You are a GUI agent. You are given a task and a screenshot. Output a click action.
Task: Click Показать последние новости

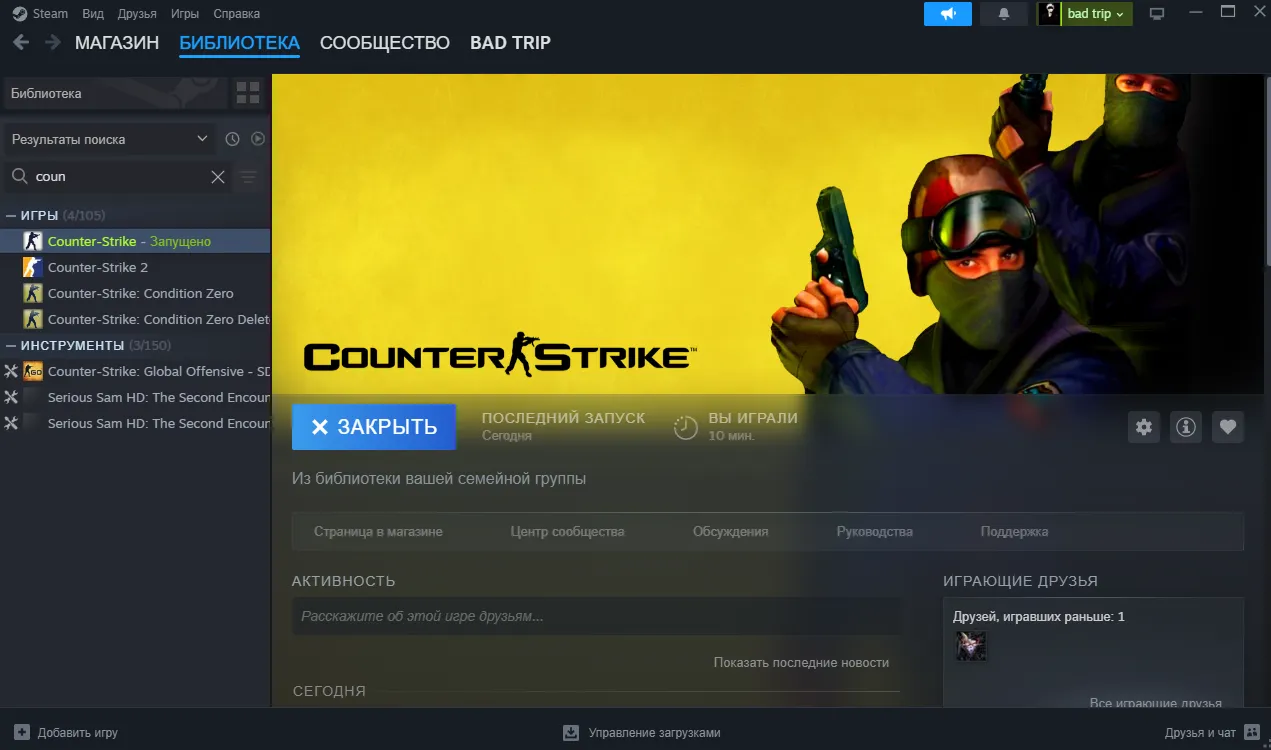tap(801, 662)
